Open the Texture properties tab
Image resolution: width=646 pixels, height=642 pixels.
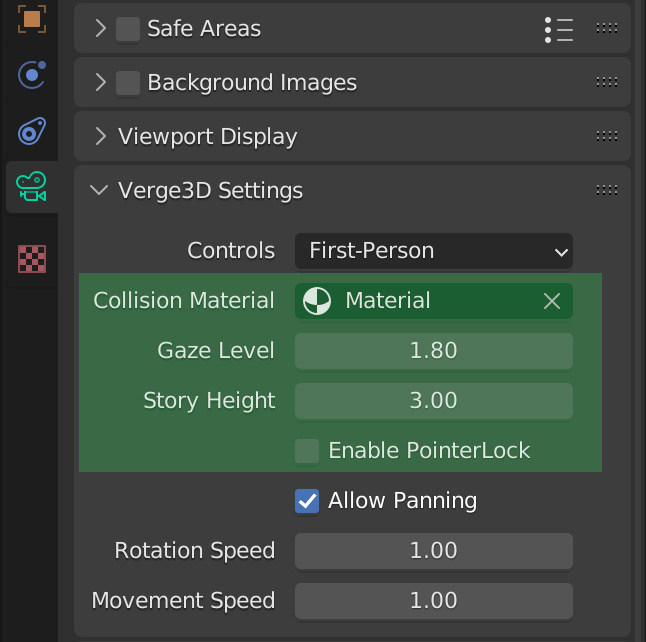tap(32, 259)
